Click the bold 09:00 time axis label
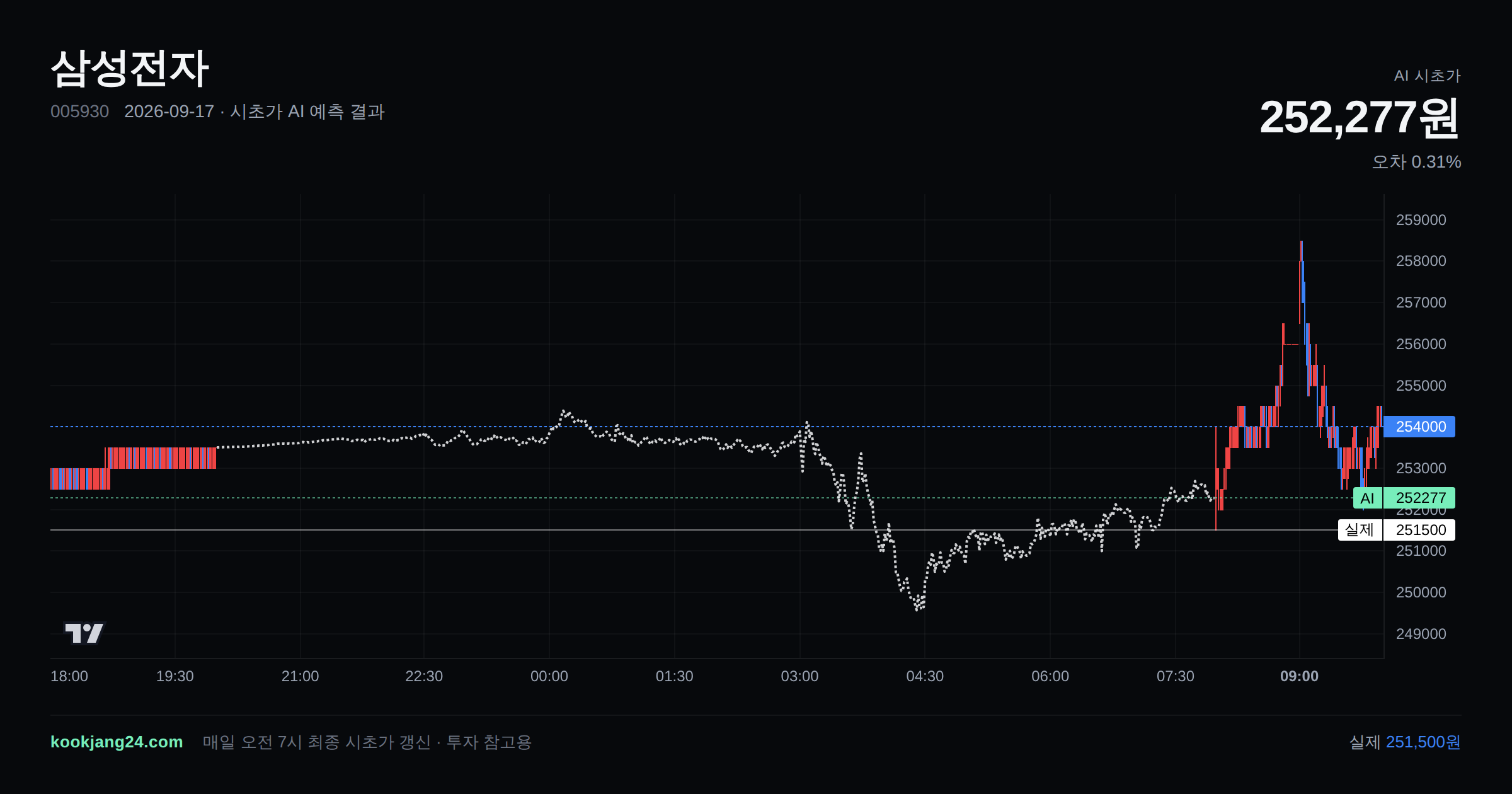 point(1299,676)
